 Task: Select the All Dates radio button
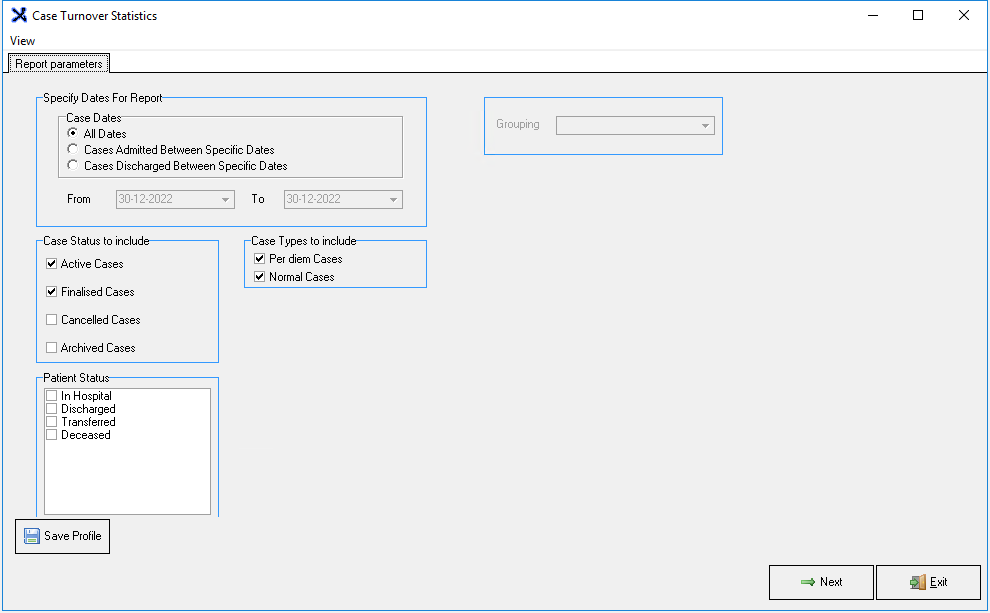tap(73, 134)
